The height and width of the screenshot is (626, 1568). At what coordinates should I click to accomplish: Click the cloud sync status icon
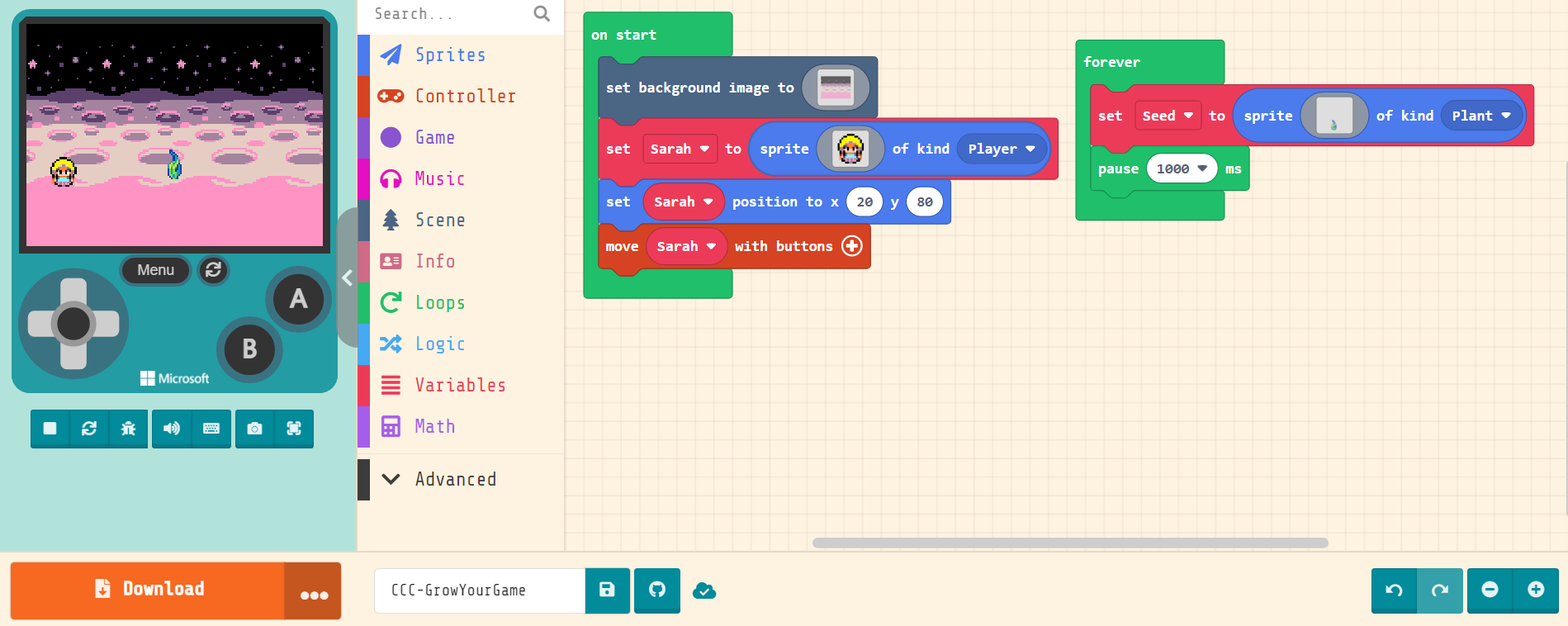point(704,590)
